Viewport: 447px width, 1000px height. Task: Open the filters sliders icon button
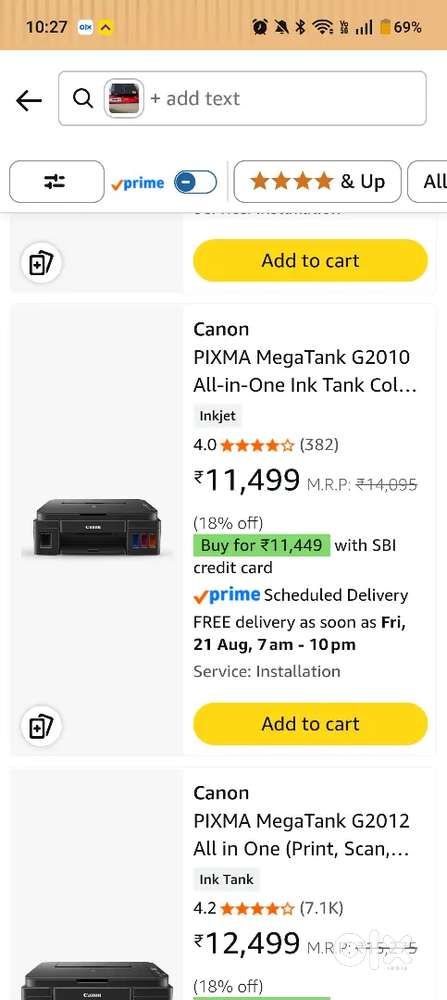point(57,182)
